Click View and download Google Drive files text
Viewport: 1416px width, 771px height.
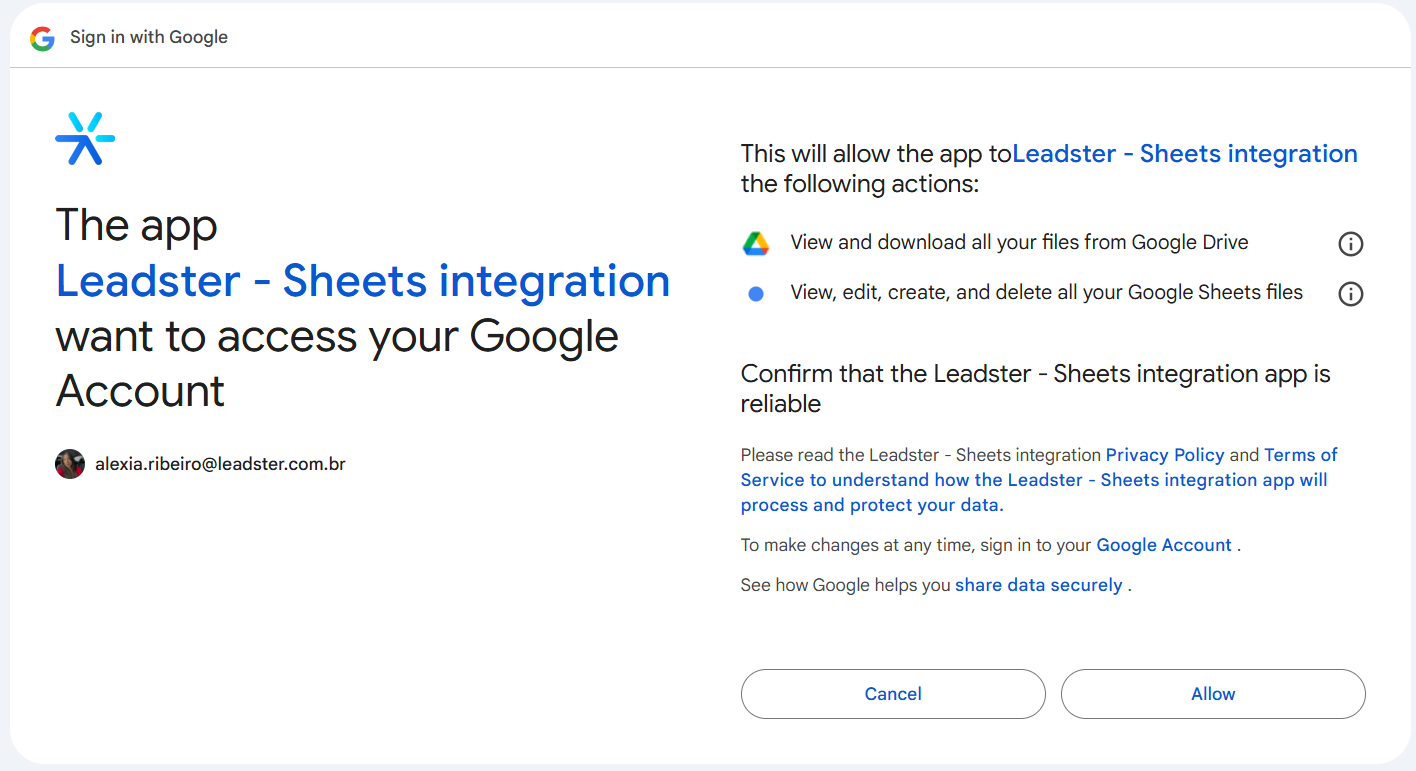click(1019, 243)
